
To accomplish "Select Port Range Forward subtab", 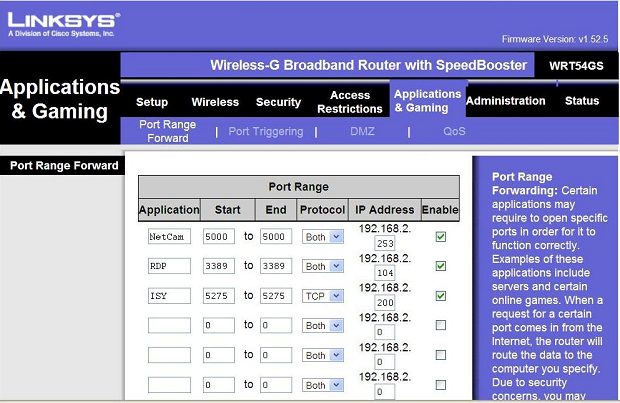I will [168, 131].
